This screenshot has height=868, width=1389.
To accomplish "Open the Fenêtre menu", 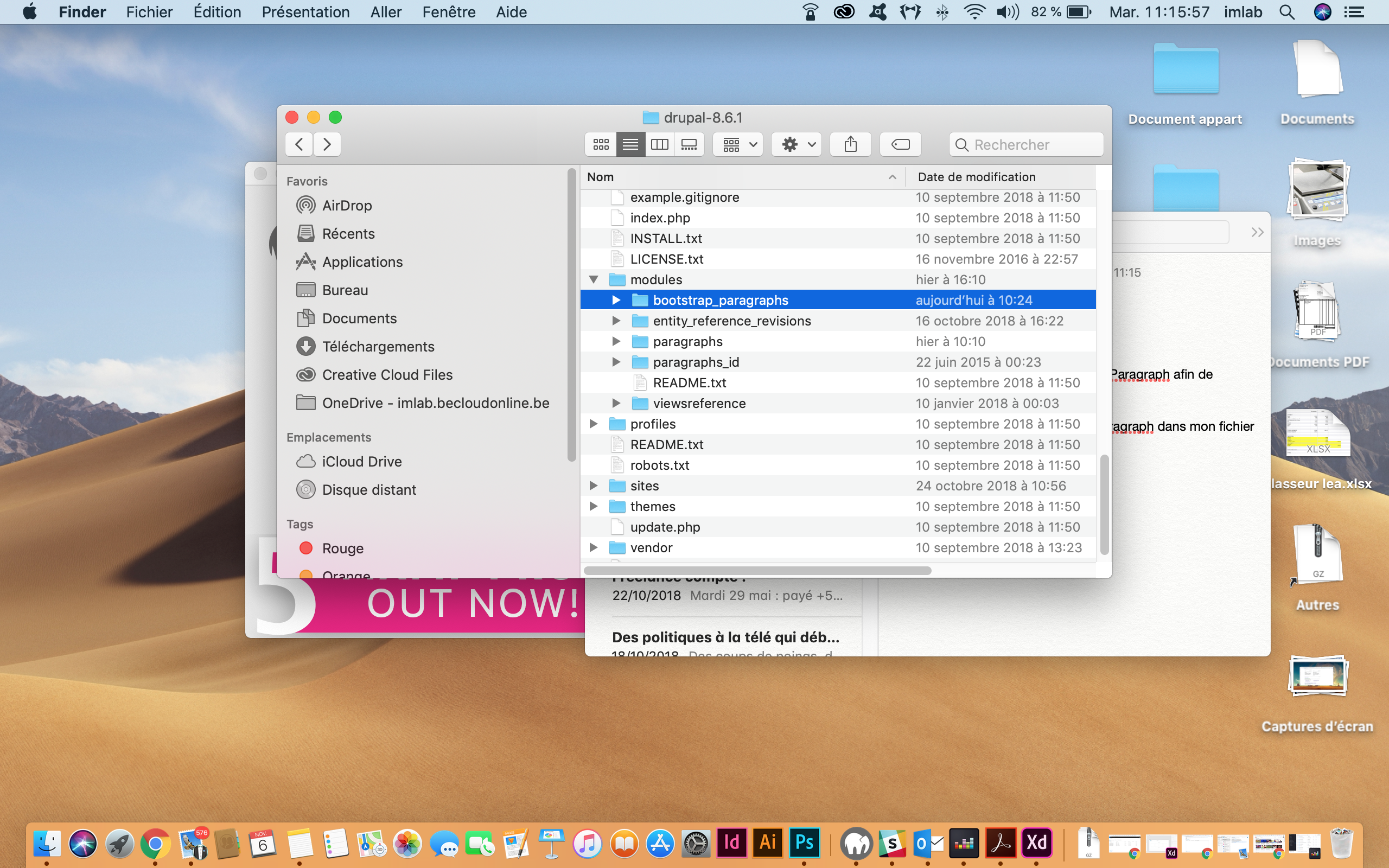I will click(x=448, y=12).
